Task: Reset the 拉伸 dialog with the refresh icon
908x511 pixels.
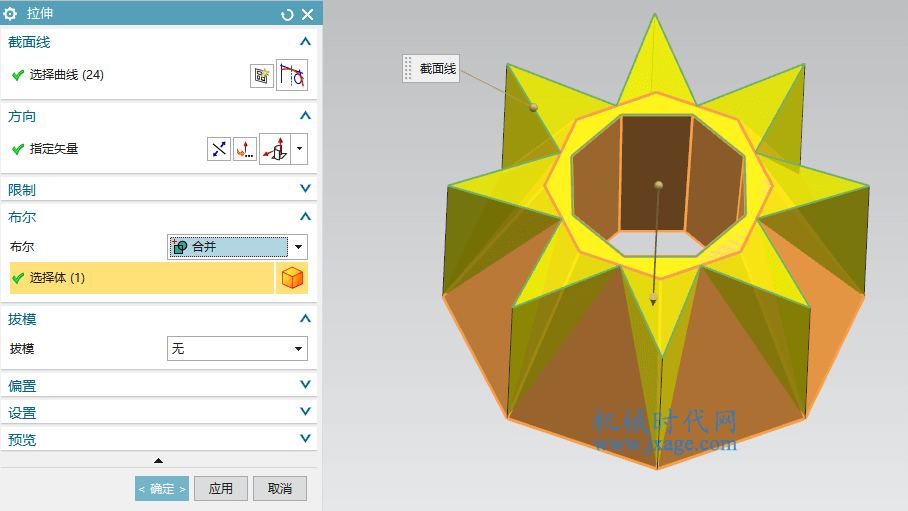Action: click(287, 14)
